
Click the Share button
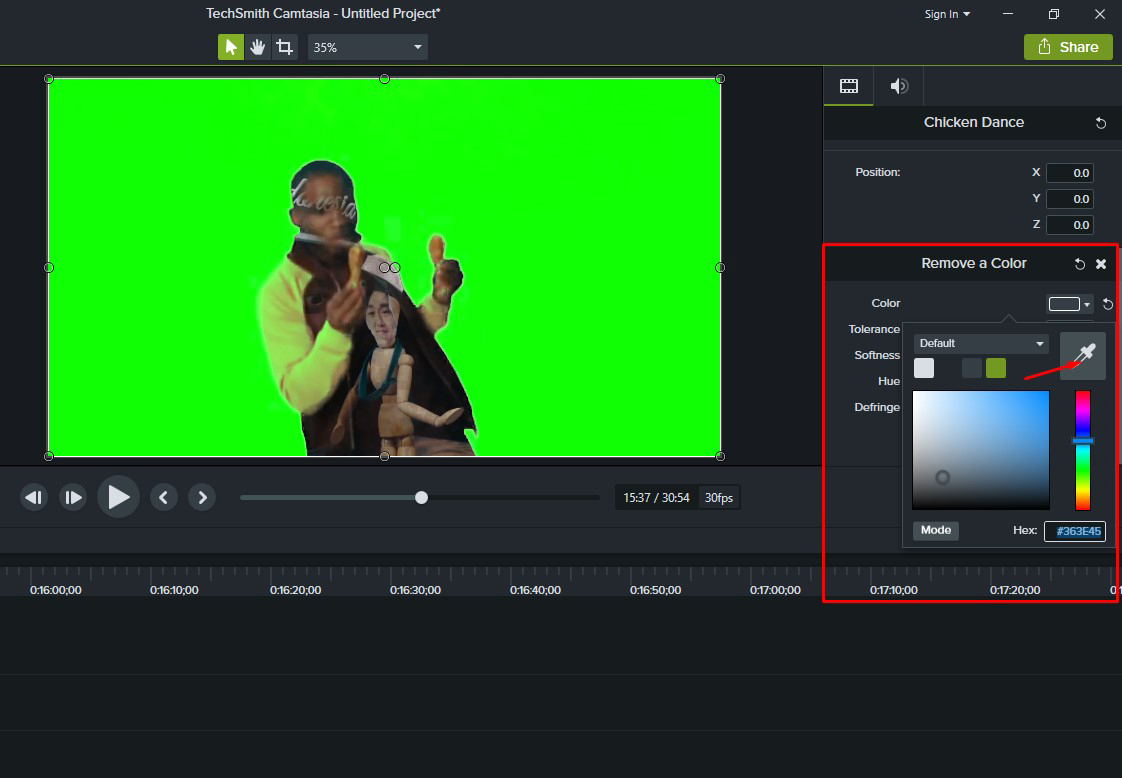pos(1068,46)
